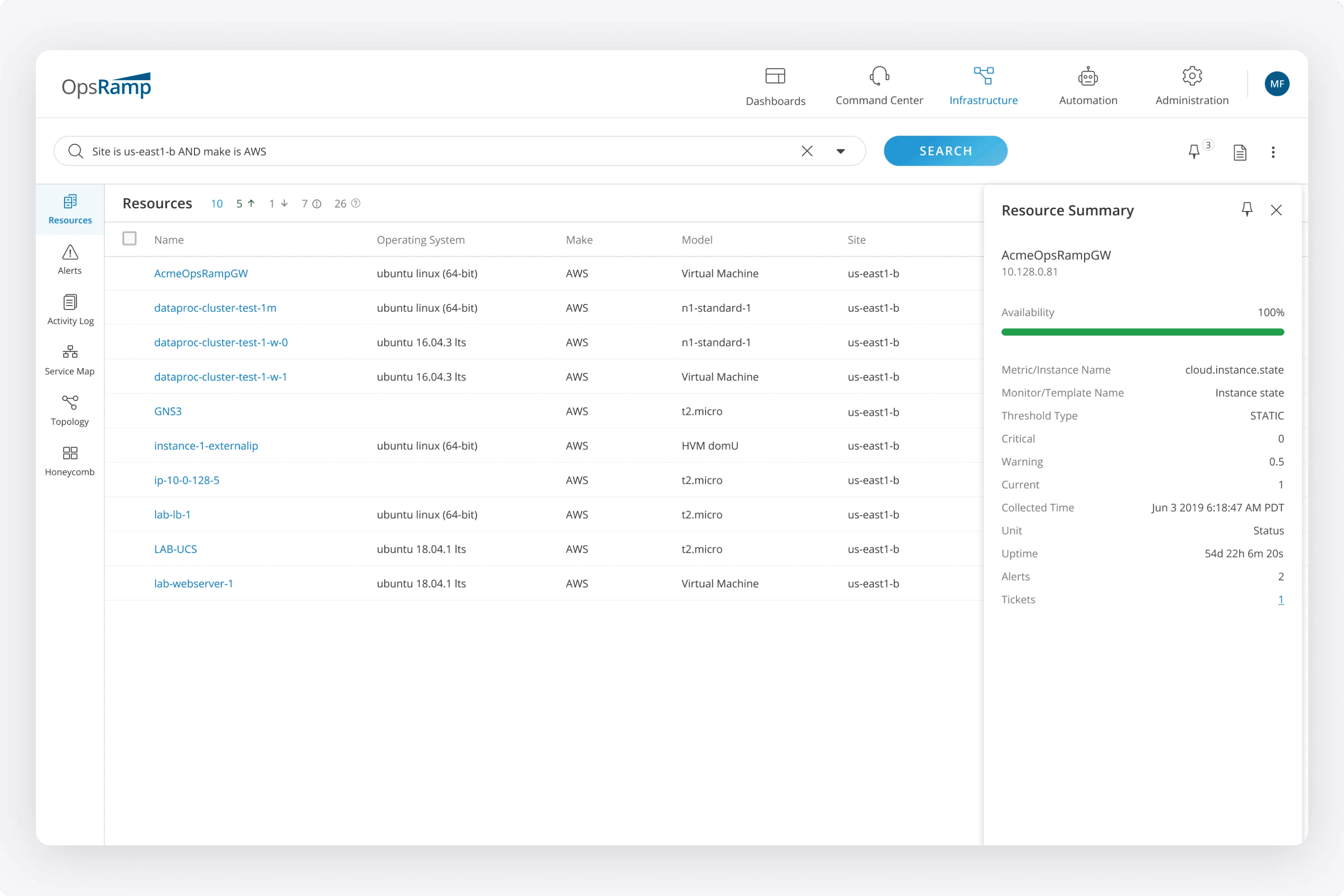This screenshot has width=1344, height=896.
Task: Filter by total count 10
Action: pyautogui.click(x=216, y=204)
